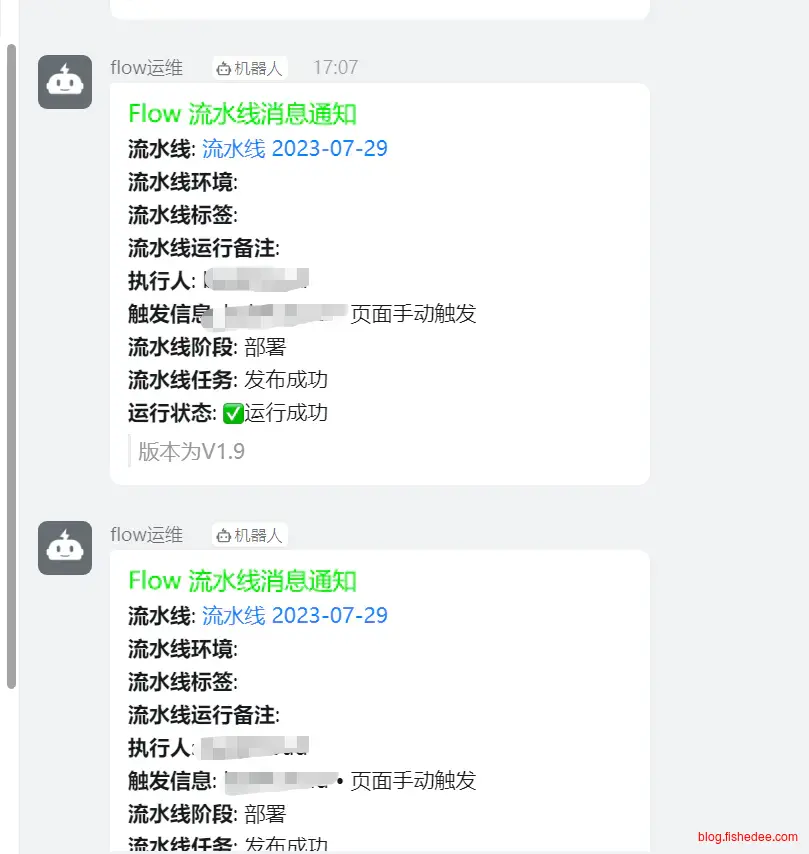Click the bot avatar beside the 17:07 message

65,81
